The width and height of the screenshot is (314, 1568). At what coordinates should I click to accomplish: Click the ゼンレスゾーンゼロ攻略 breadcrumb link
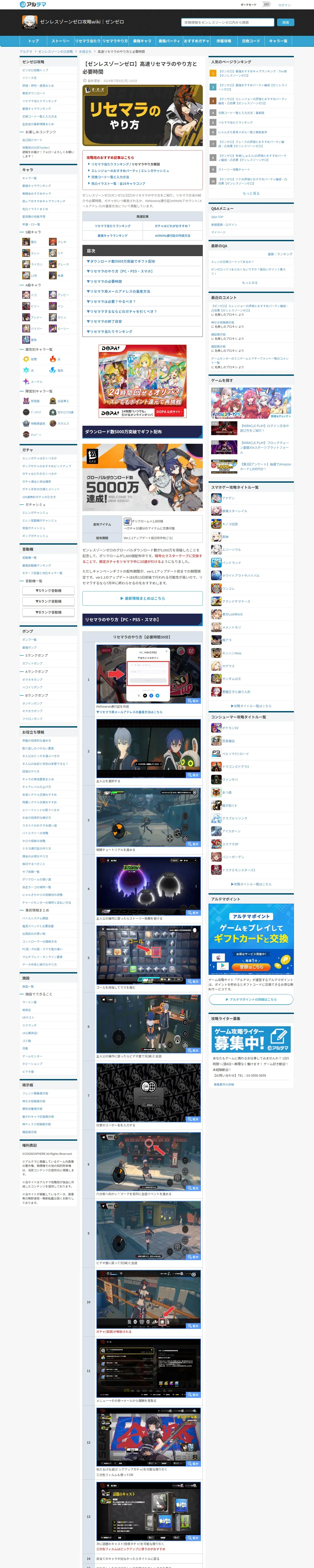(x=55, y=52)
